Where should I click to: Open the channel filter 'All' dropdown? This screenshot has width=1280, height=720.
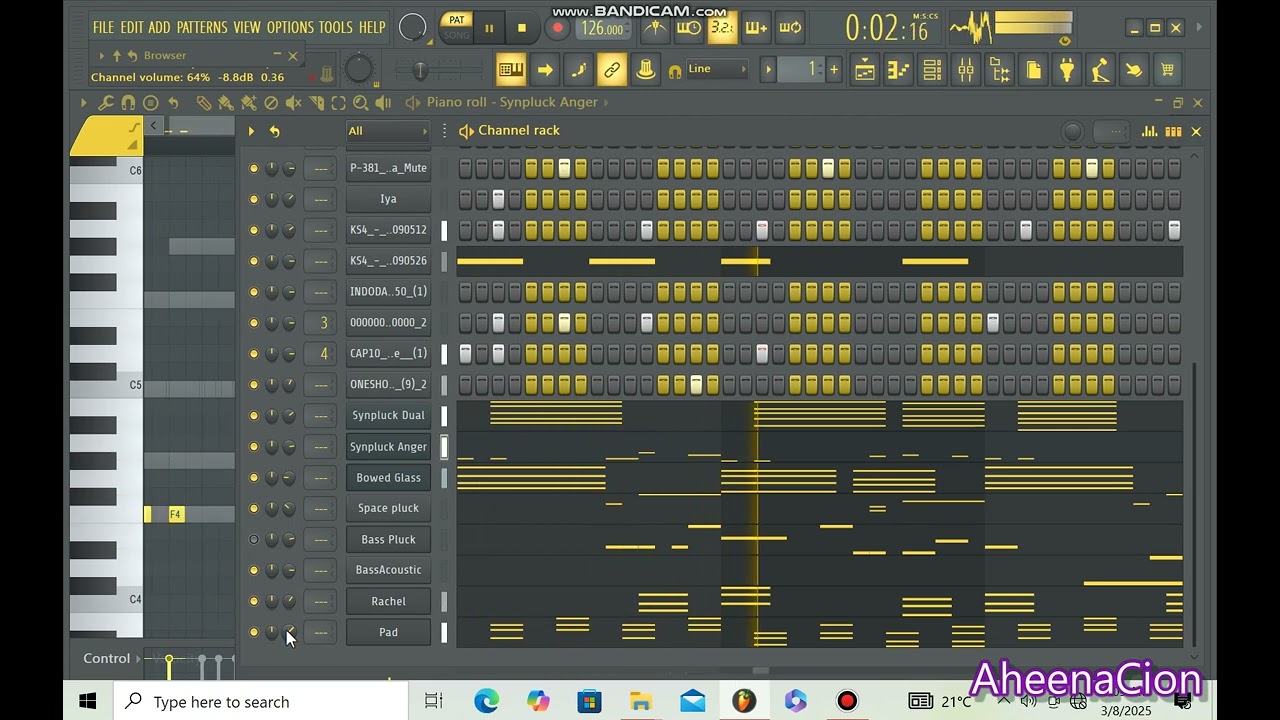click(x=388, y=131)
